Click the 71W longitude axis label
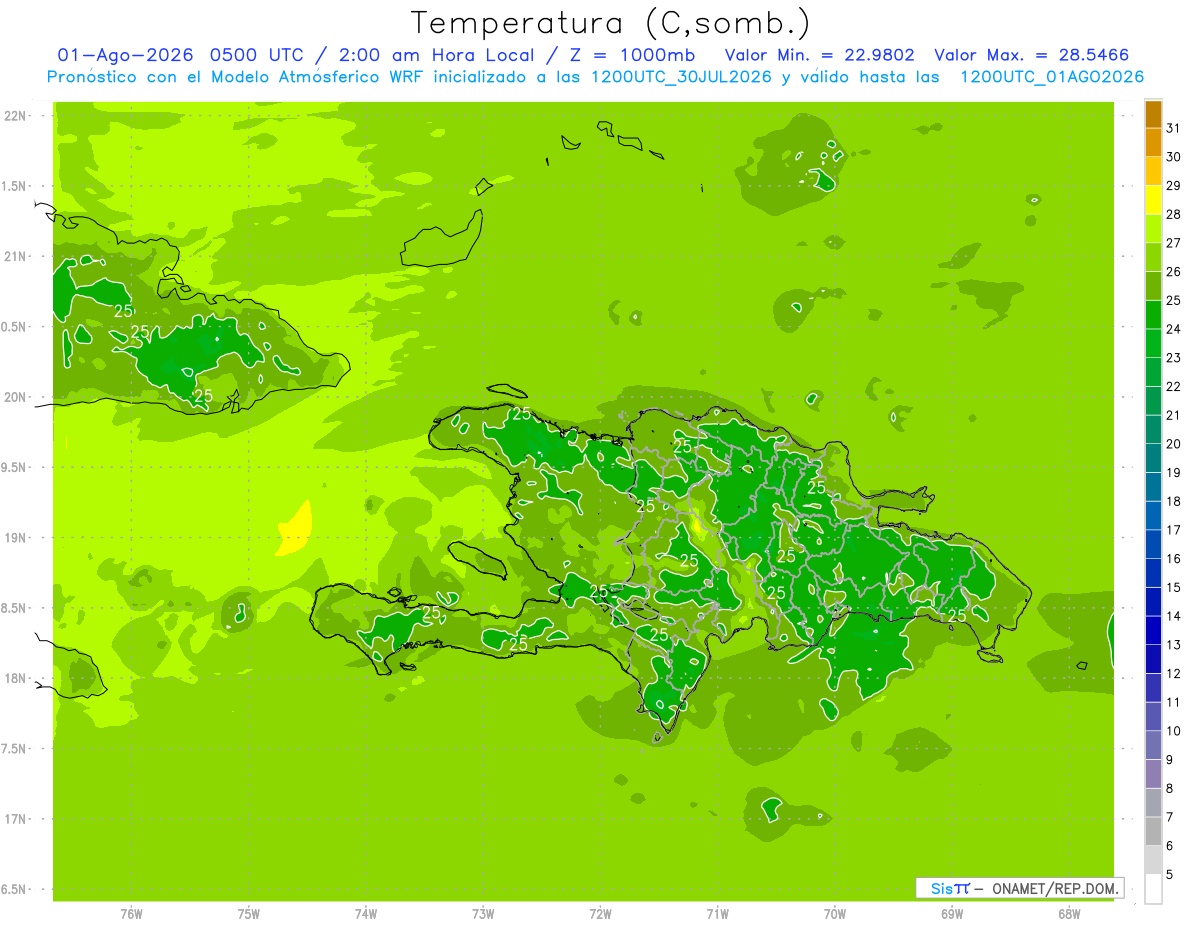This screenshot has height=927, width=1200. [717, 913]
